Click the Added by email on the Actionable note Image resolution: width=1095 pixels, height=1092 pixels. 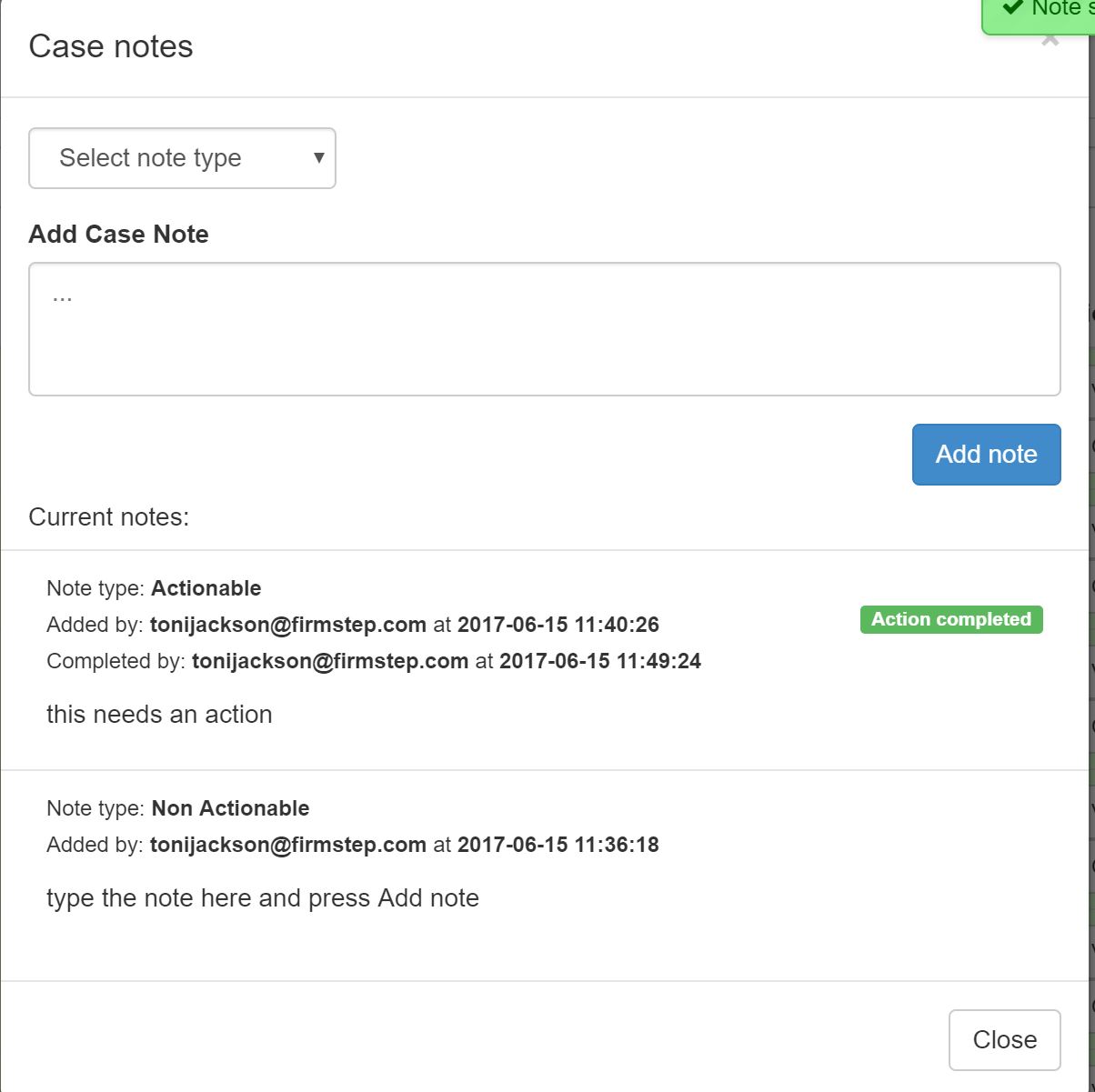(288, 625)
